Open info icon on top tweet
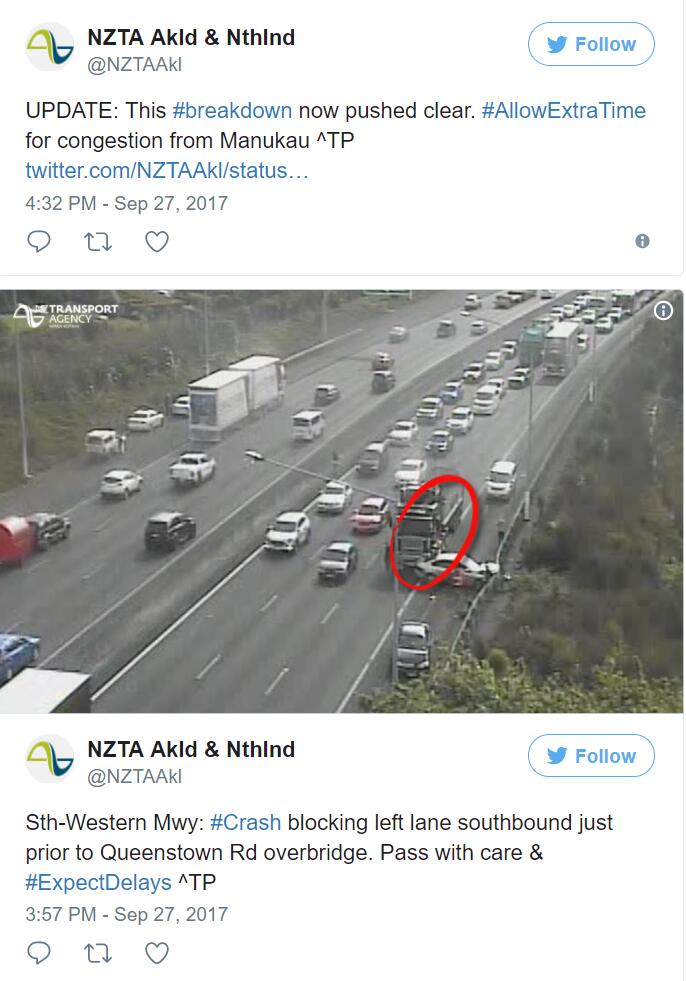This screenshot has height=981, width=686. click(x=642, y=241)
